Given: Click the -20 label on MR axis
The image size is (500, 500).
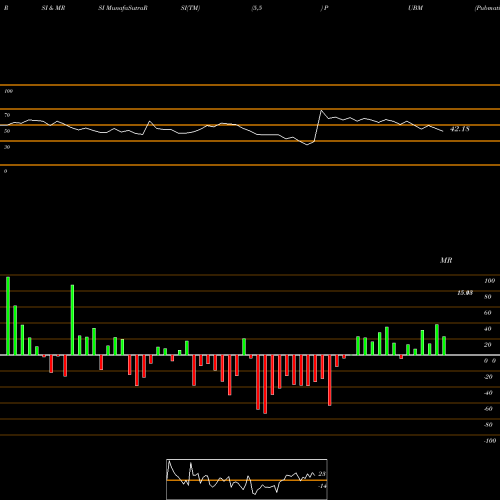Looking at the screenshot, I should 488,377.
